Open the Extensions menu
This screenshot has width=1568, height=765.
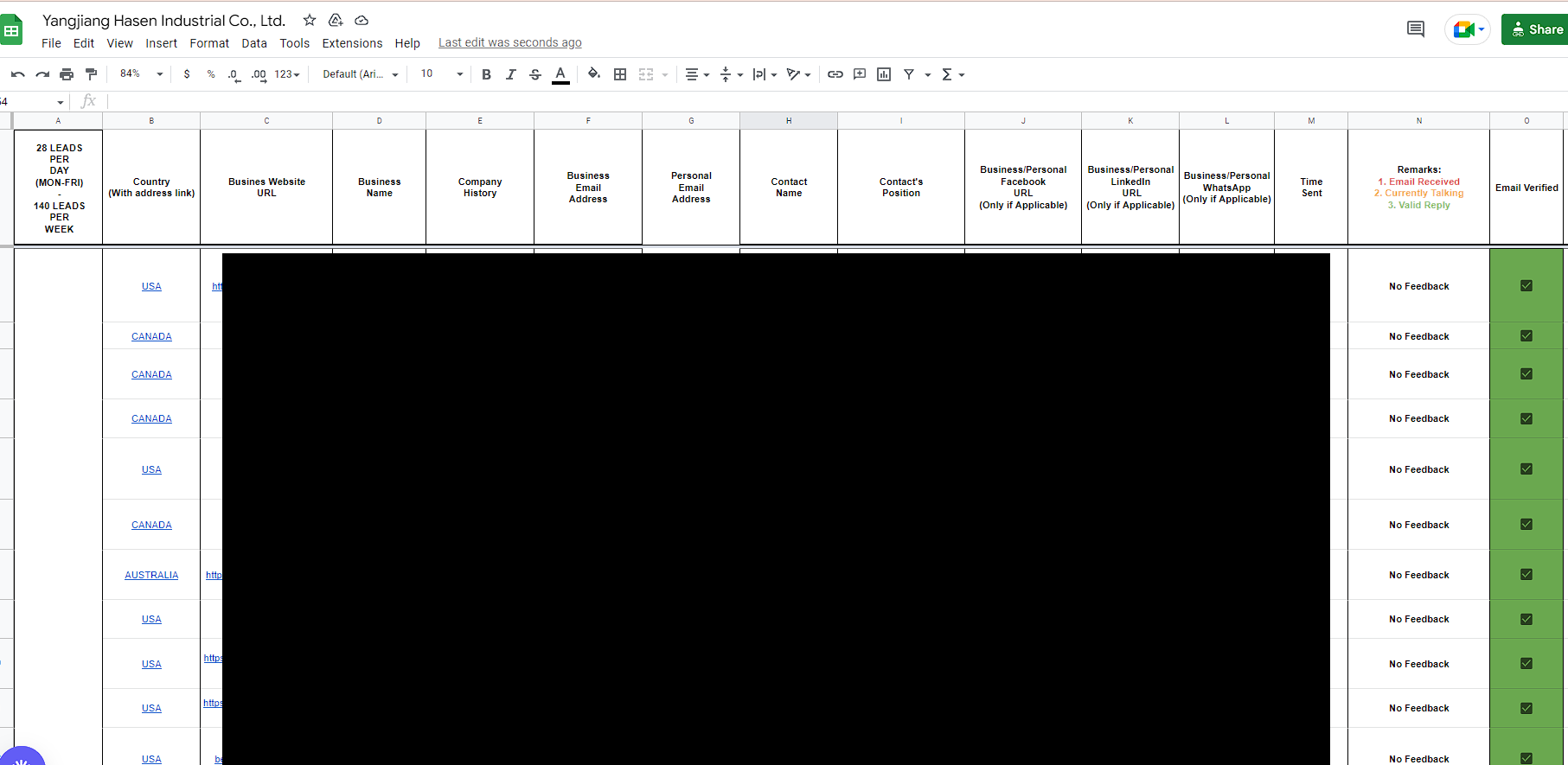coord(352,43)
